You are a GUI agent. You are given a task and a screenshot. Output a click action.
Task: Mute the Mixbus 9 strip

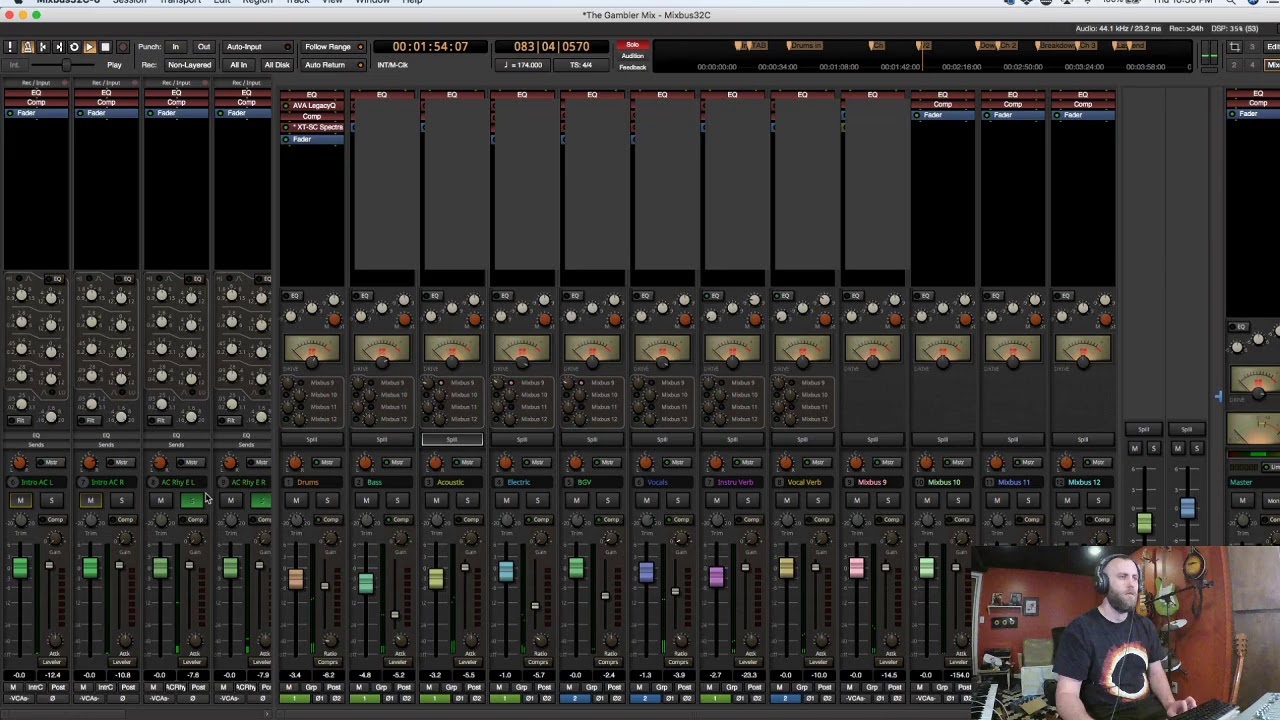[856, 501]
